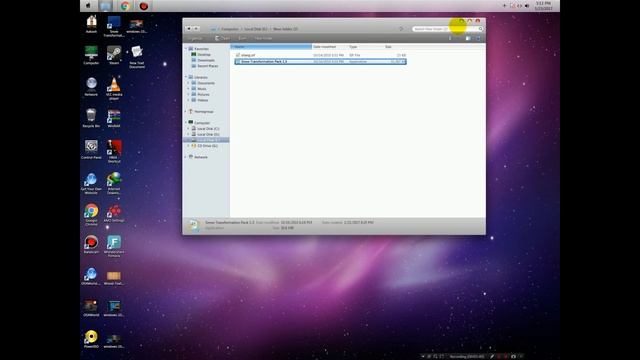Expand the Documents library arrow
The width and height of the screenshot is (640, 360).
coord(189,83)
